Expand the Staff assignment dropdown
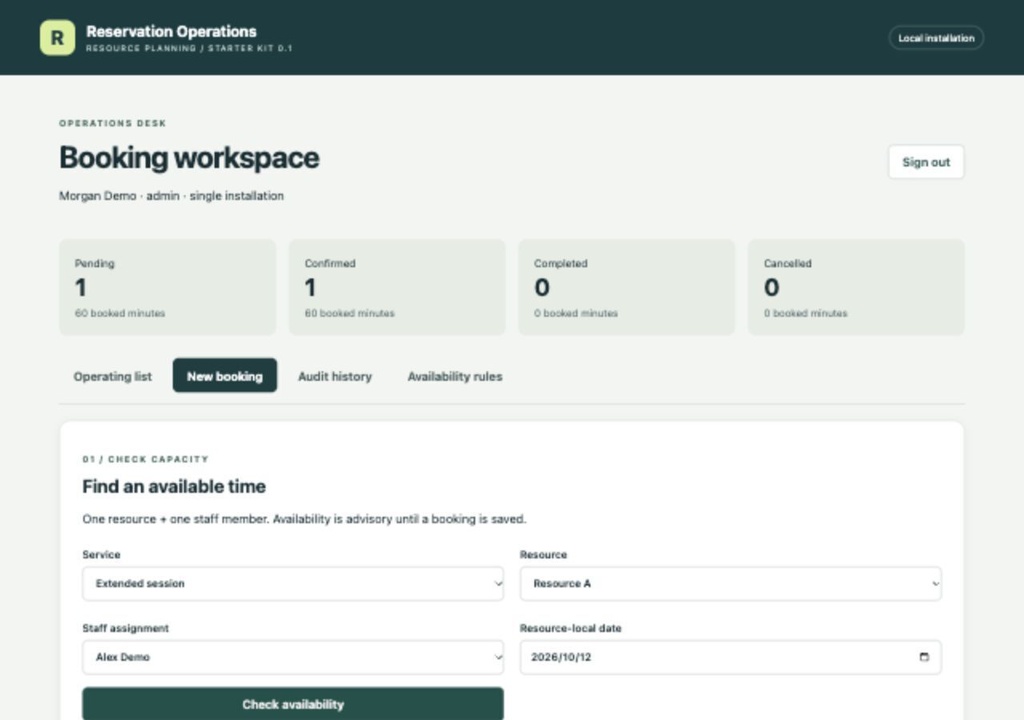Image resolution: width=1024 pixels, height=720 pixels. click(293, 657)
